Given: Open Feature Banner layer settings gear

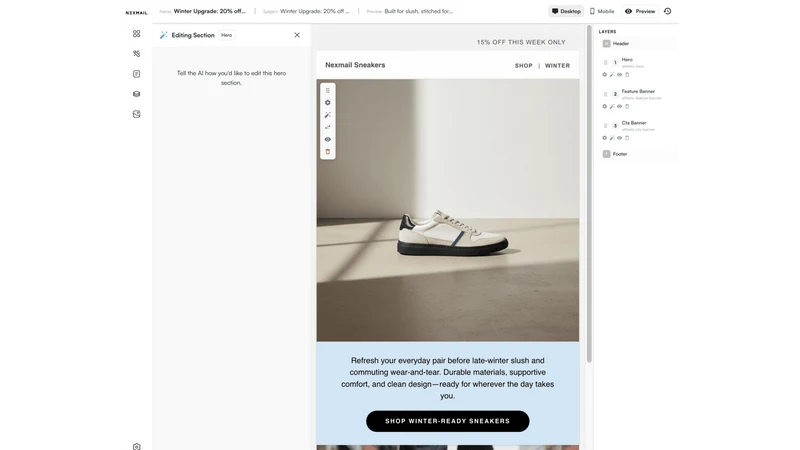Looking at the screenshot, I should [x=605, y=106].
